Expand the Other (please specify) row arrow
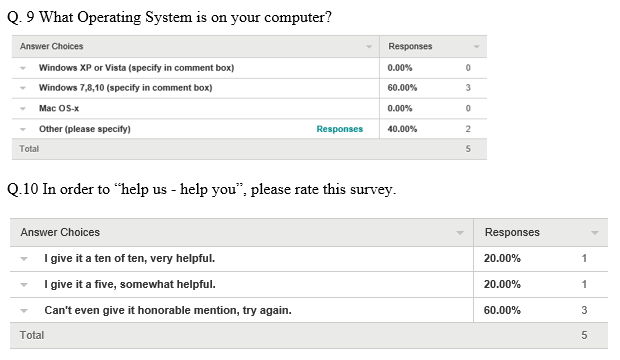 coord(23,129)
